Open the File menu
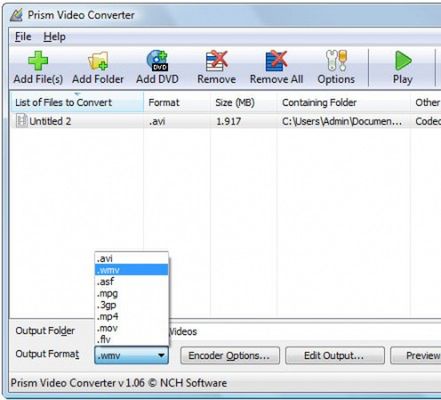 point(23,37)
